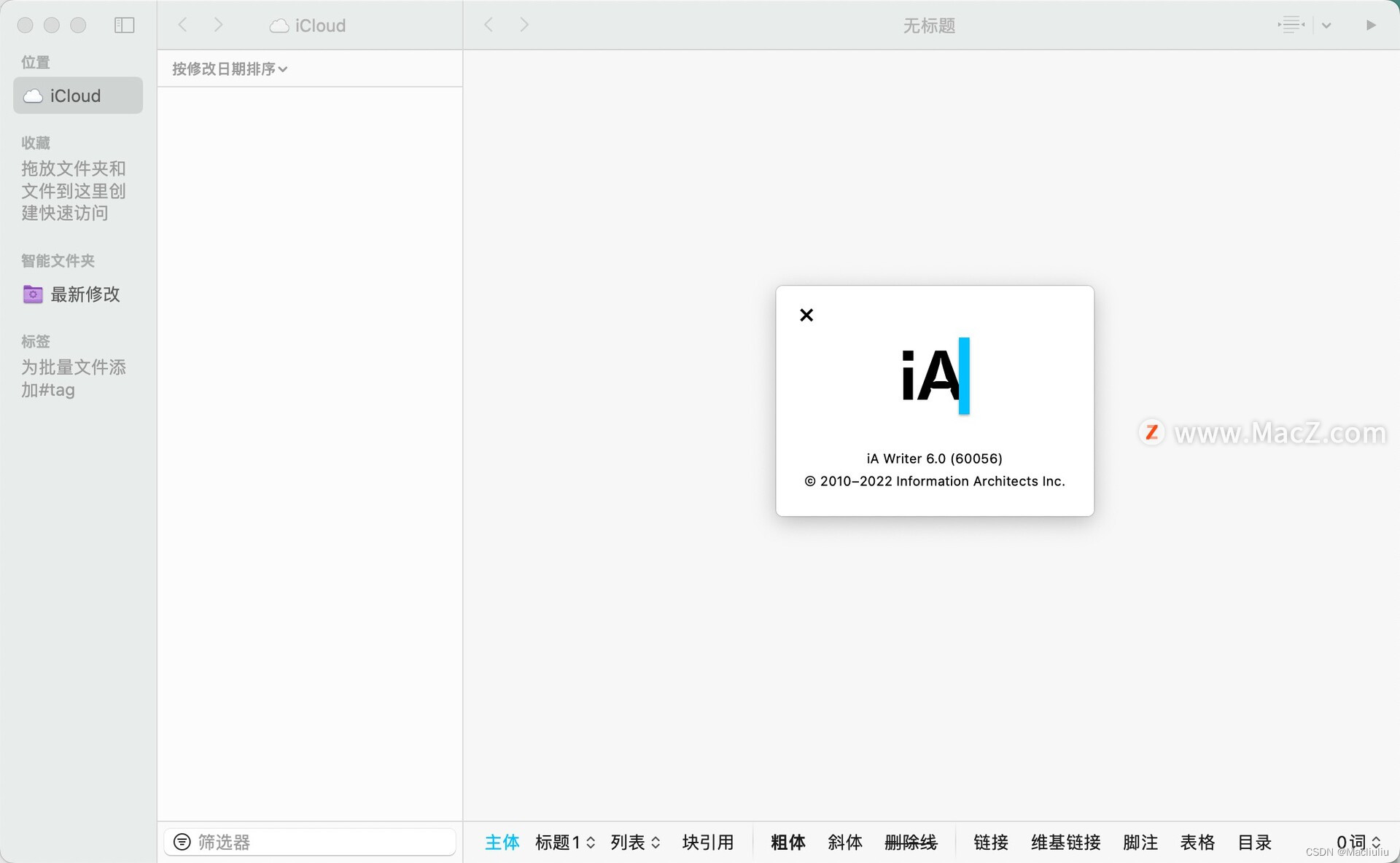This screenshot has height=863, width=1400.
Task: Click the green zoom window button
Action: (78, 26)
